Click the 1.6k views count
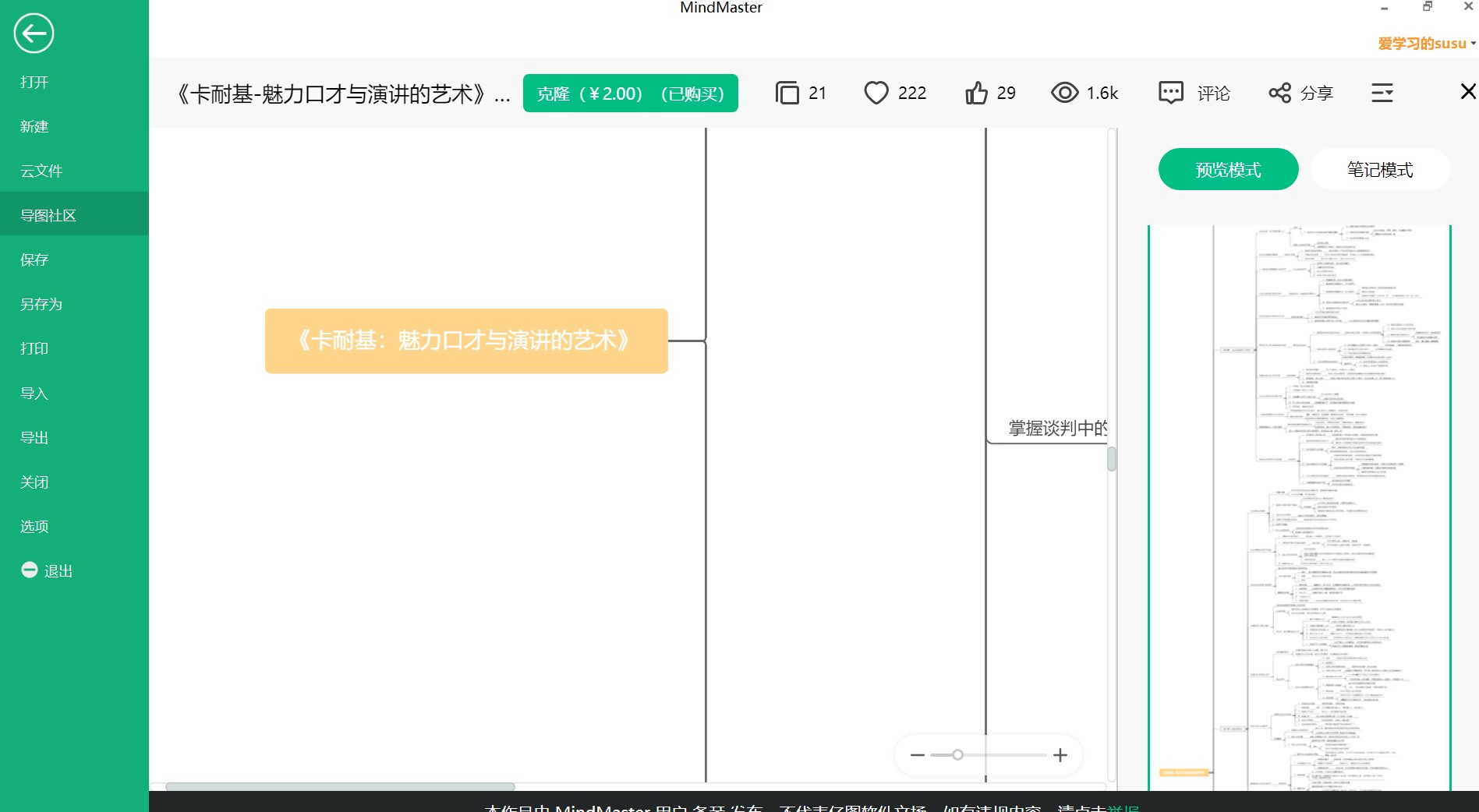This screenshot has width=1479, height=812. 1102,94
